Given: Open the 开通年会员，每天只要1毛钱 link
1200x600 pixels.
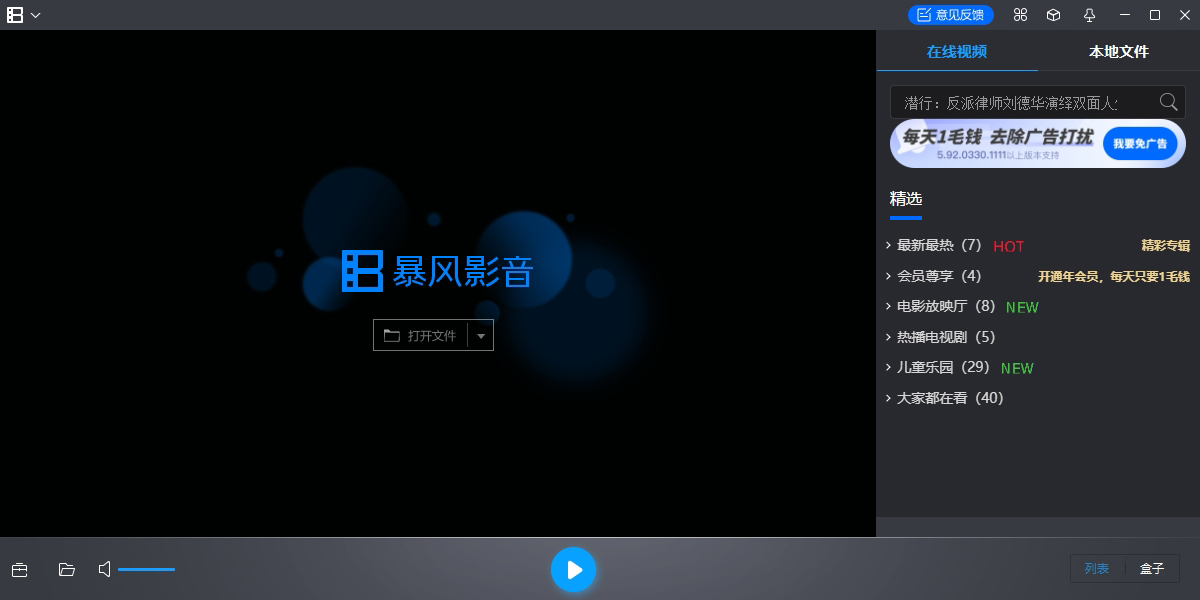Looking at the screenshot, I should coord(1114,276).
